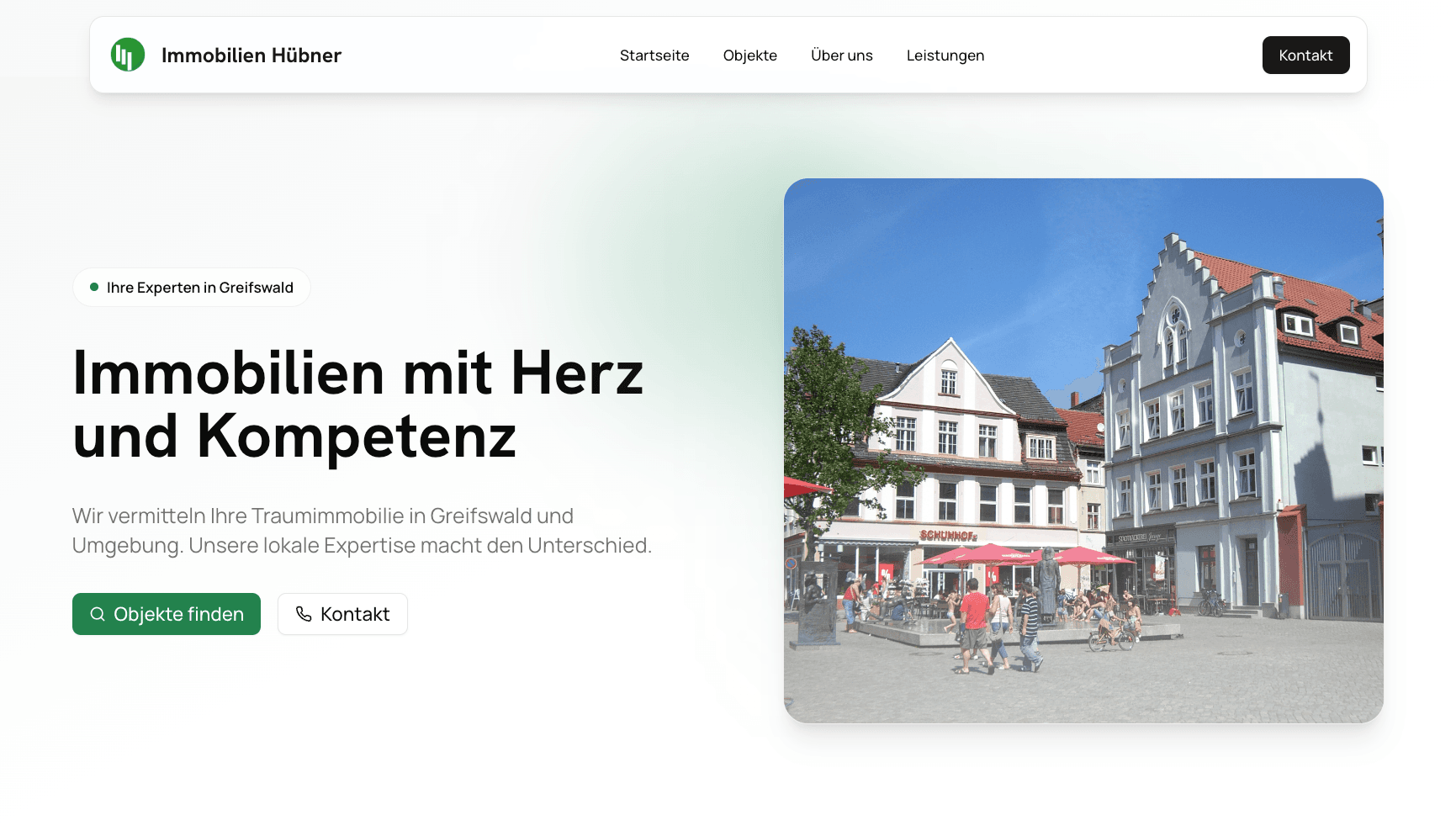
Task: Click the phone icon in the Kontakt button
Action: 303,614
